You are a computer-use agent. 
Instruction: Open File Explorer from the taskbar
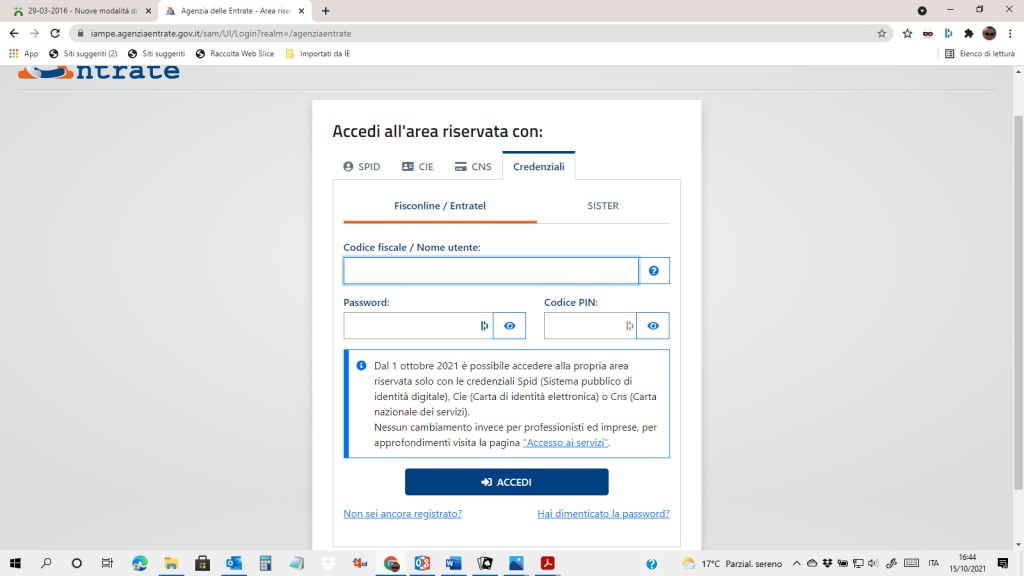pyautogui.click(x=171, y=563)
